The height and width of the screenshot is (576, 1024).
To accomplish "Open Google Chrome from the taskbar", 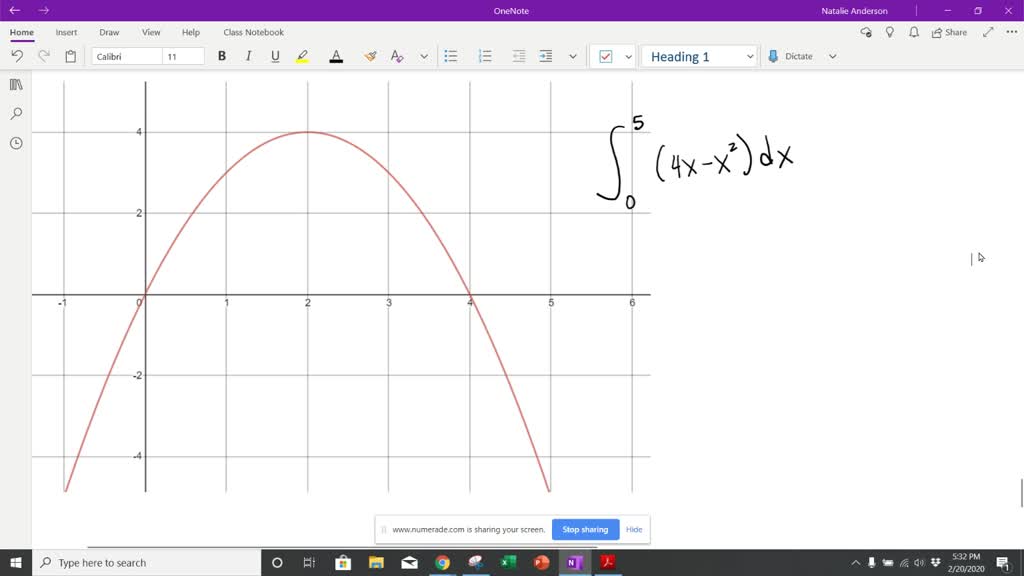I will 442,562.
